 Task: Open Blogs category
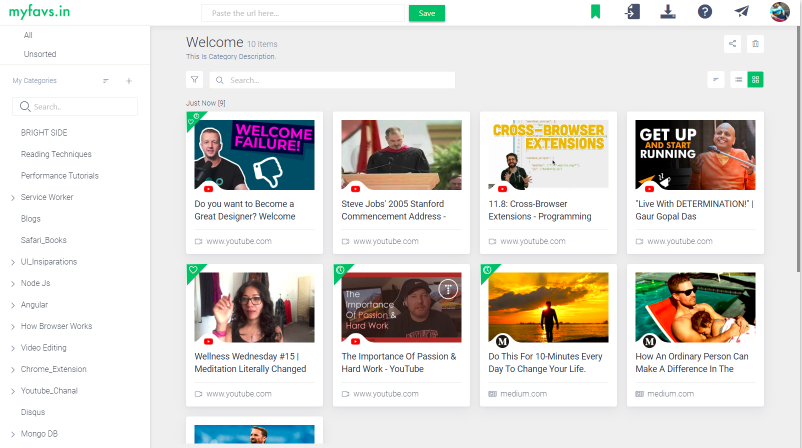pos(31,218)
